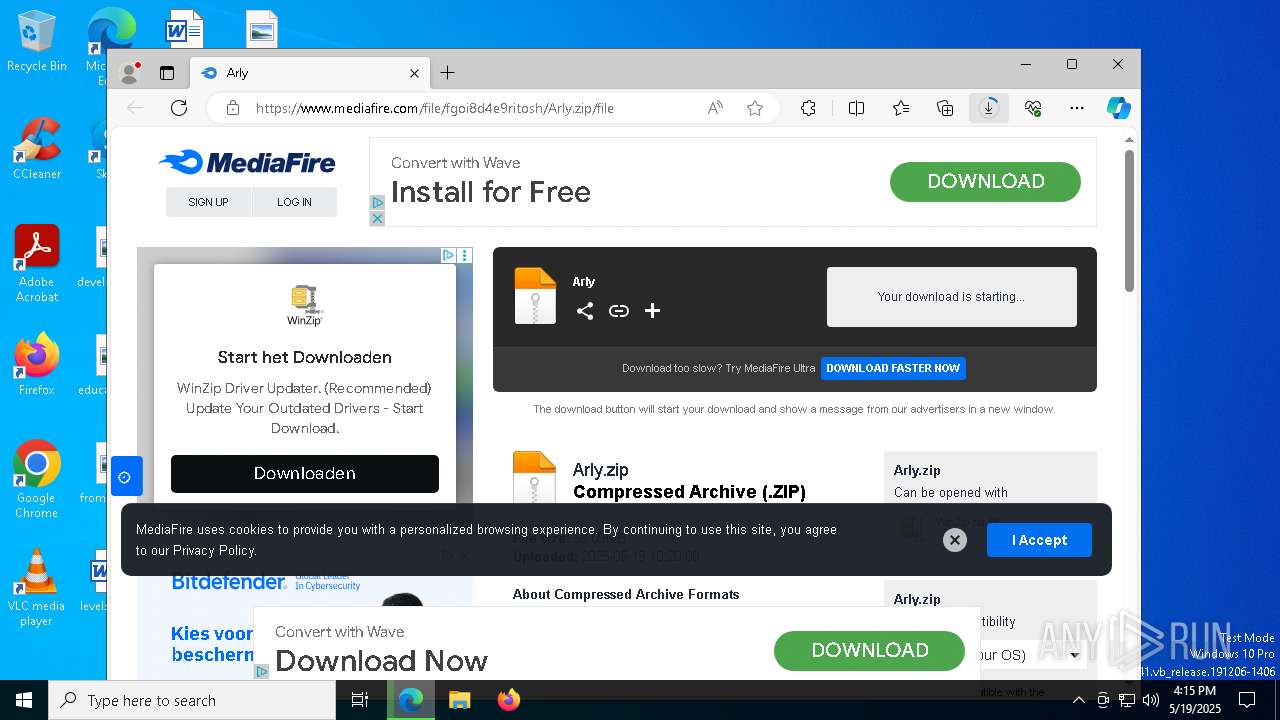1280x720 pixels.
Task: Open Firefox desktop shortcut
Action: tap(37, 364)
